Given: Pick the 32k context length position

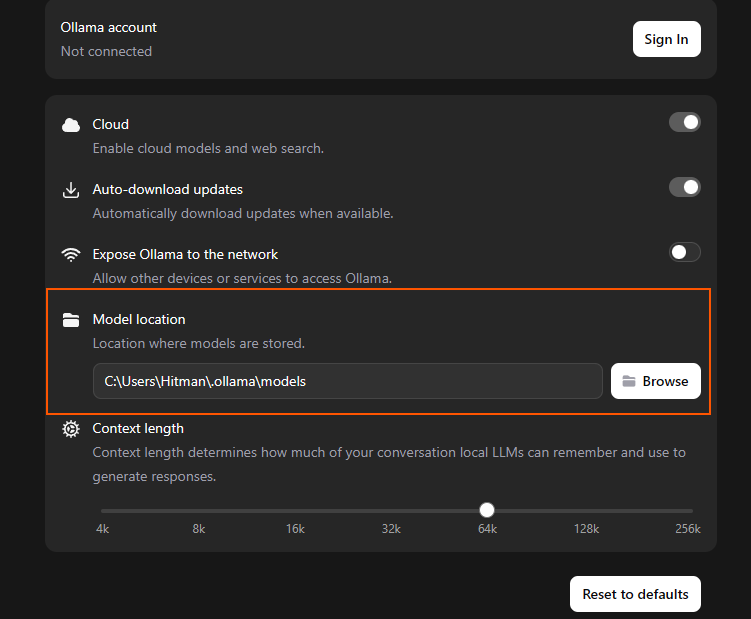Looking at the screenshot, I should pyautogui.click(x=391, y=510).
